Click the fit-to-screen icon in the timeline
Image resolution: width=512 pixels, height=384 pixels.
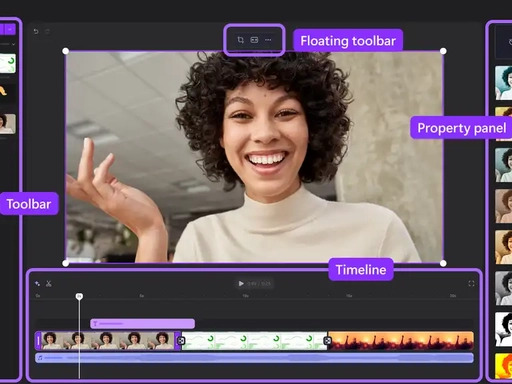[471, 284]
